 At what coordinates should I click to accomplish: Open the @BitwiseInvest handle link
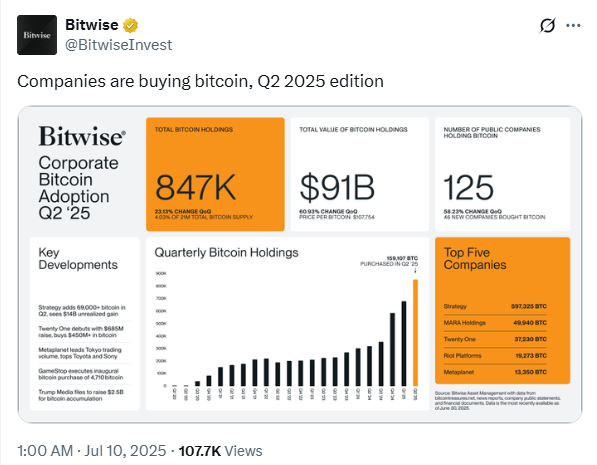click(118, 45)
